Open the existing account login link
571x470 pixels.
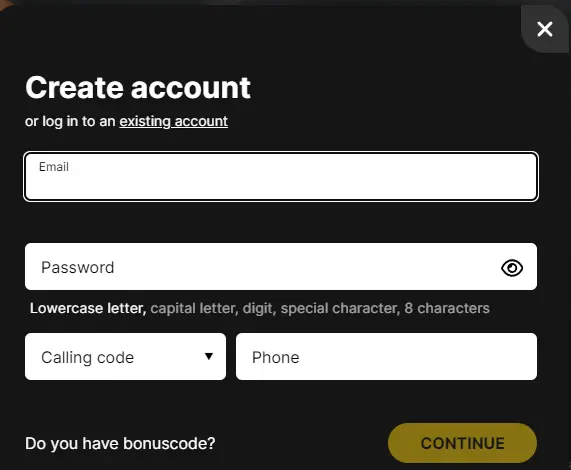pyautogui.click(x=174, y=121)
